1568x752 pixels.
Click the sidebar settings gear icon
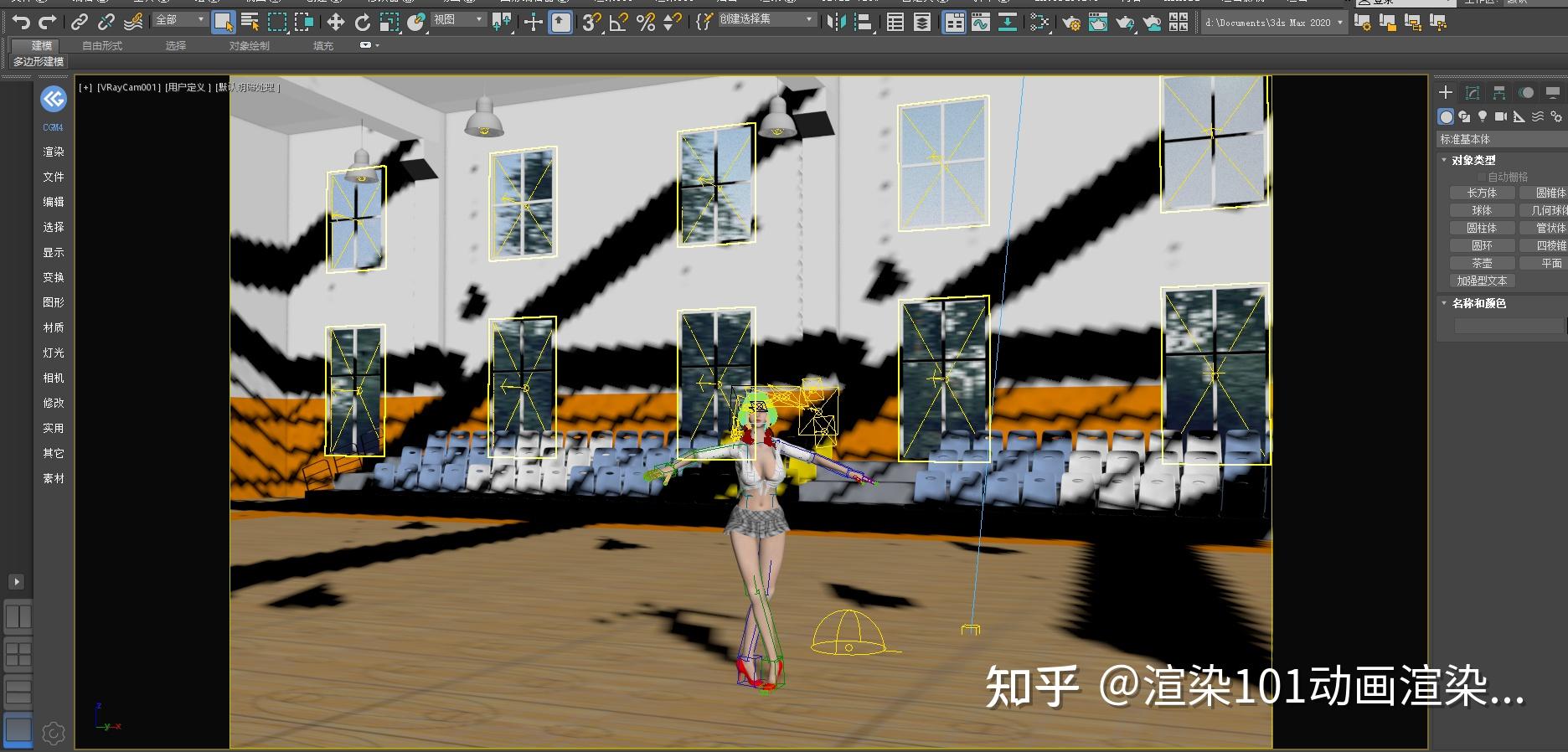point(54,734)
